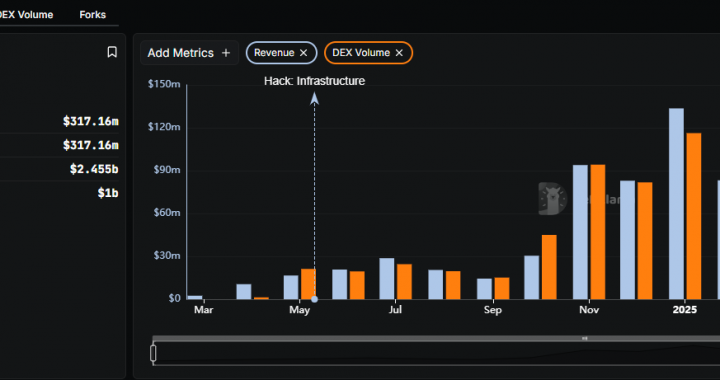Click the $1b value
This screenshot has width=720, height=380.
coord(108,193)
